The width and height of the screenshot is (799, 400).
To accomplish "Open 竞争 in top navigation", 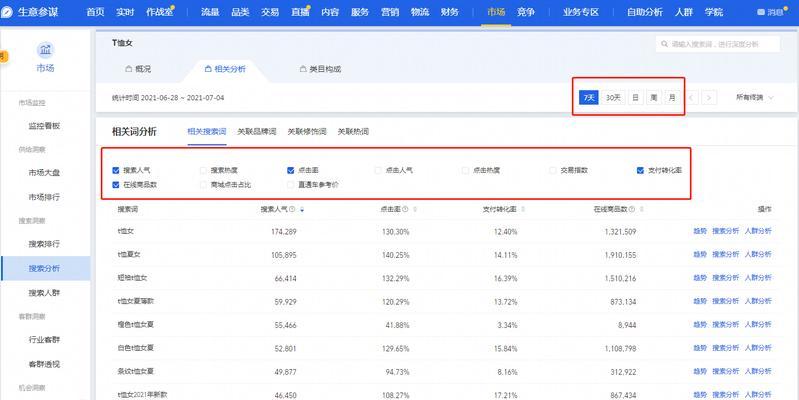I will coord(526,12).
